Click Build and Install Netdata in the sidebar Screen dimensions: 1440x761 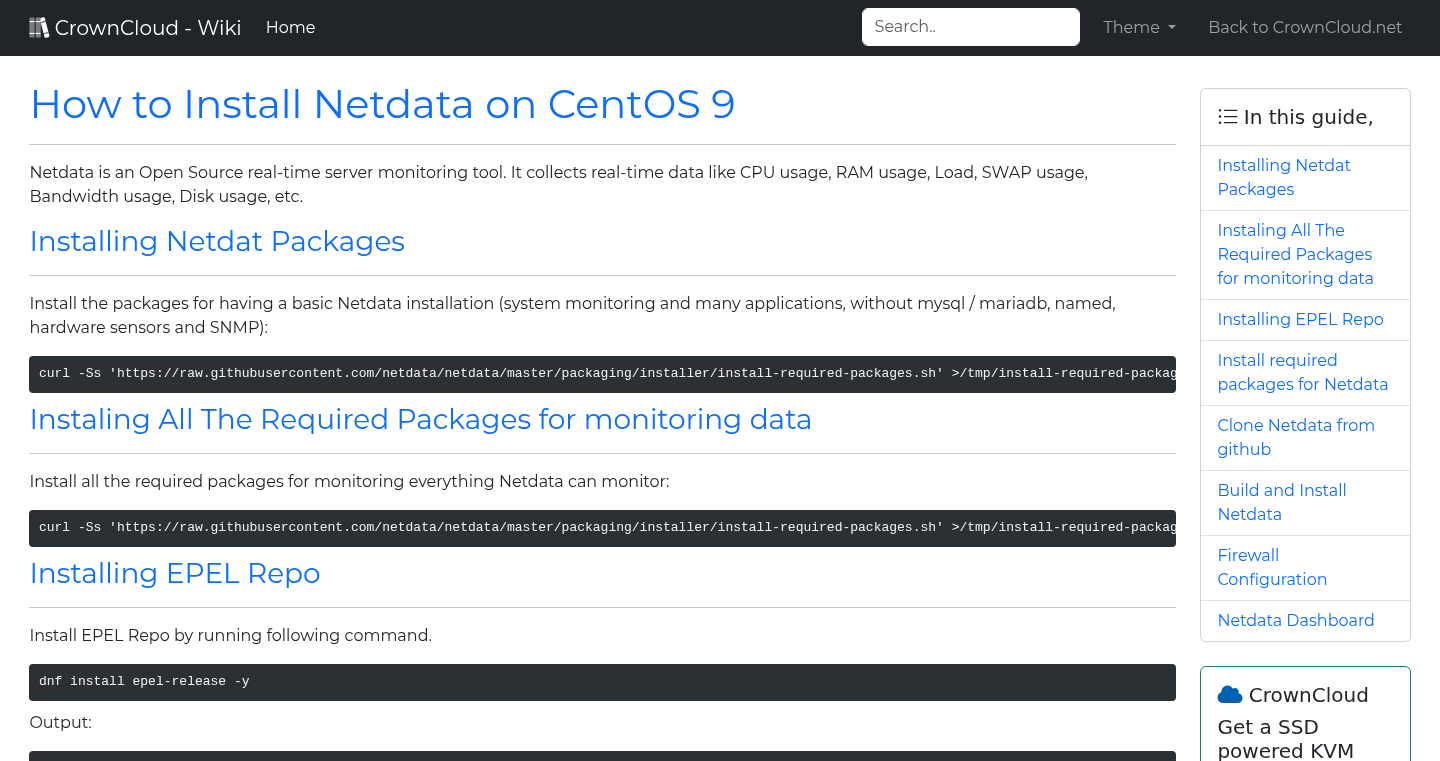pyautogui.click(x=1282, y=502)
